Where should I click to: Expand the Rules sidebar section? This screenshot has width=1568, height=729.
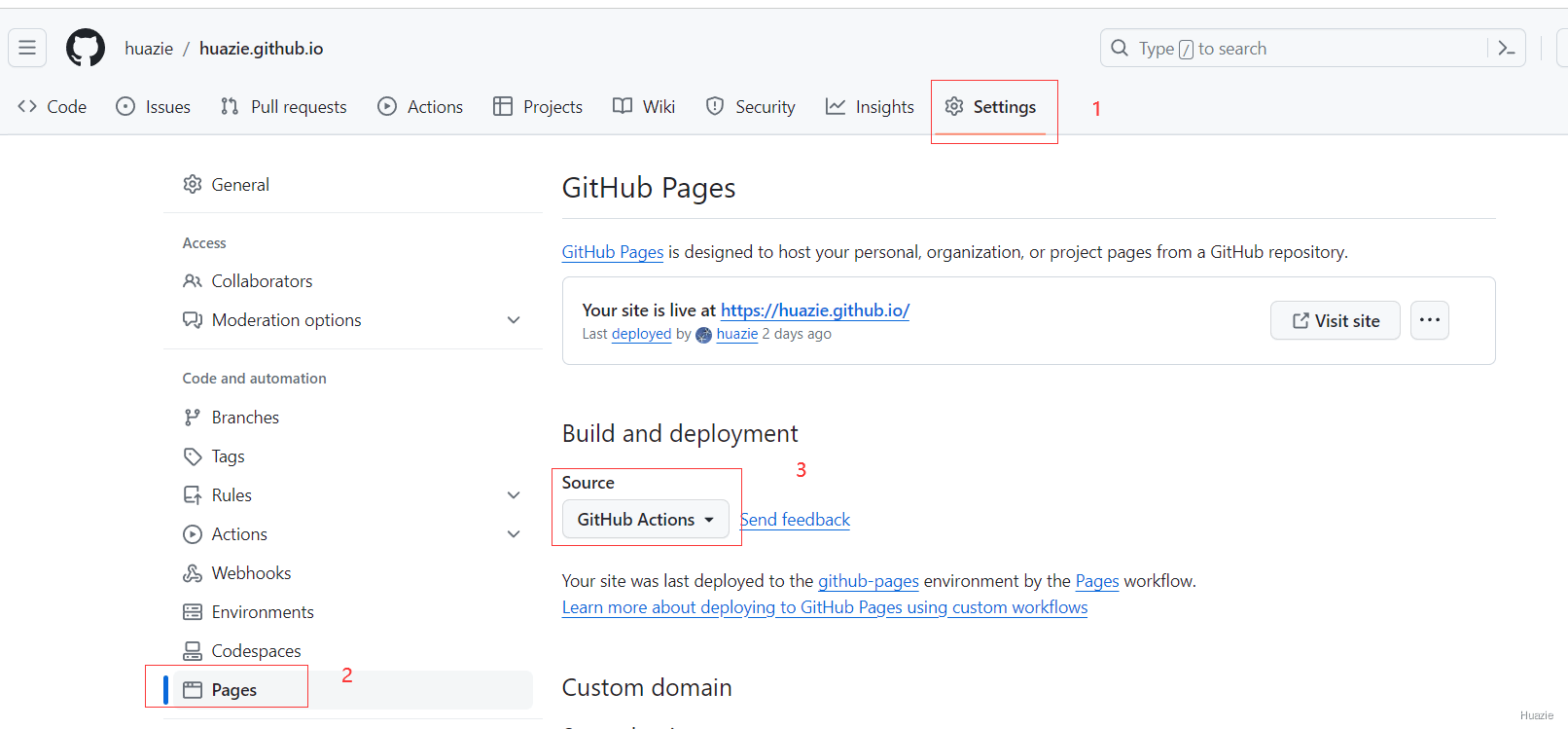click(514, 495)
